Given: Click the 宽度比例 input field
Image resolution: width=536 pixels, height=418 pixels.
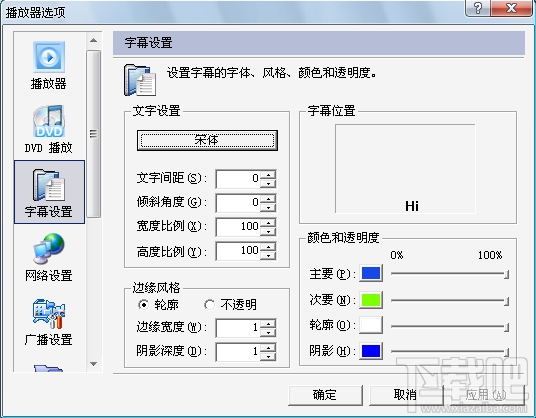Looking at the screenshot, I should point(238,227).
